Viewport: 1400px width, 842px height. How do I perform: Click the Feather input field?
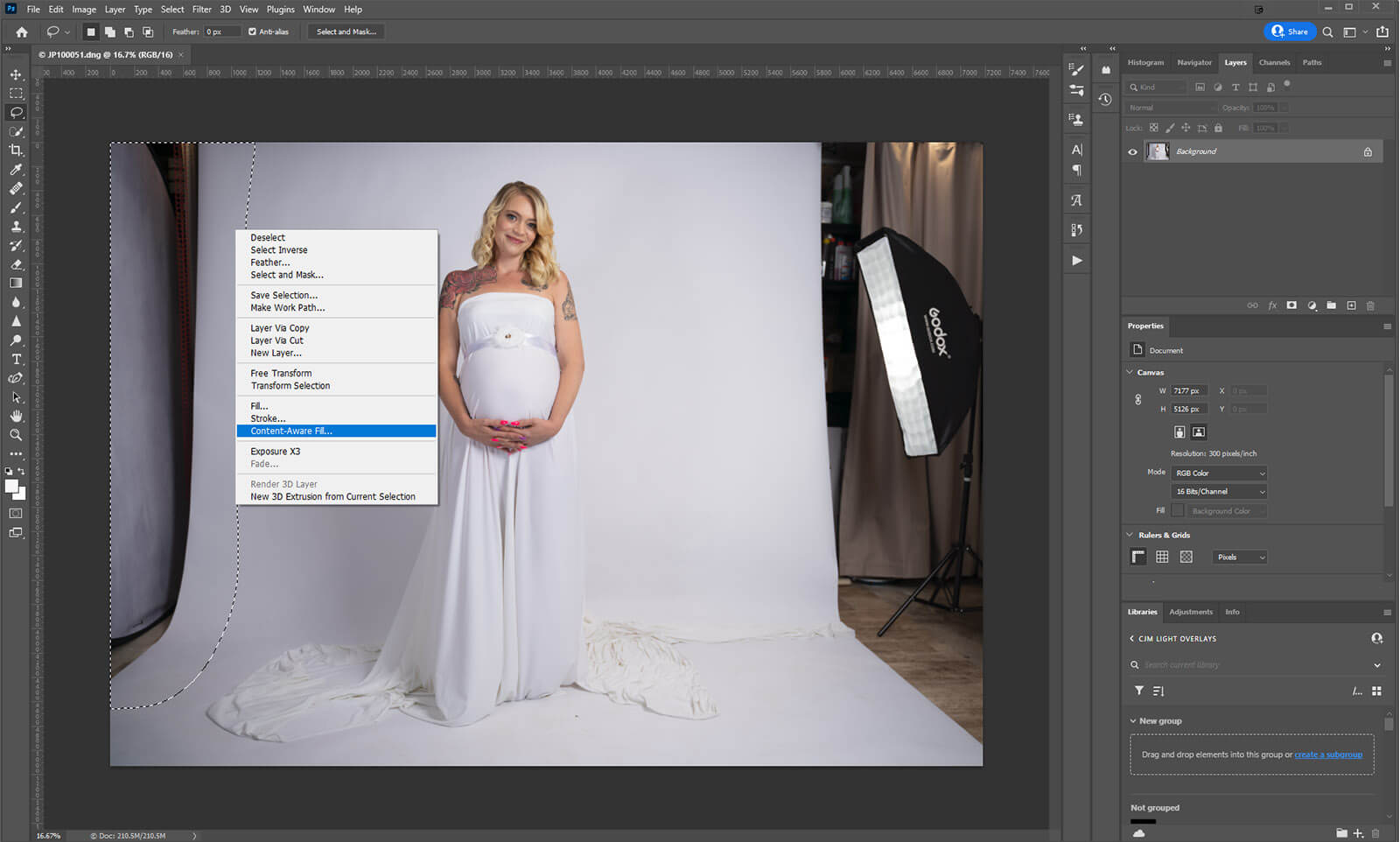click(221, 32)
